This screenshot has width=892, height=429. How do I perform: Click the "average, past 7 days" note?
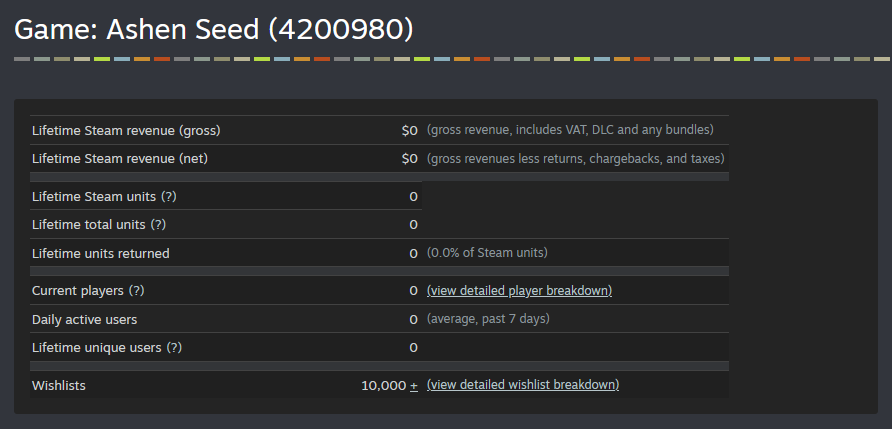coord(488,319)
